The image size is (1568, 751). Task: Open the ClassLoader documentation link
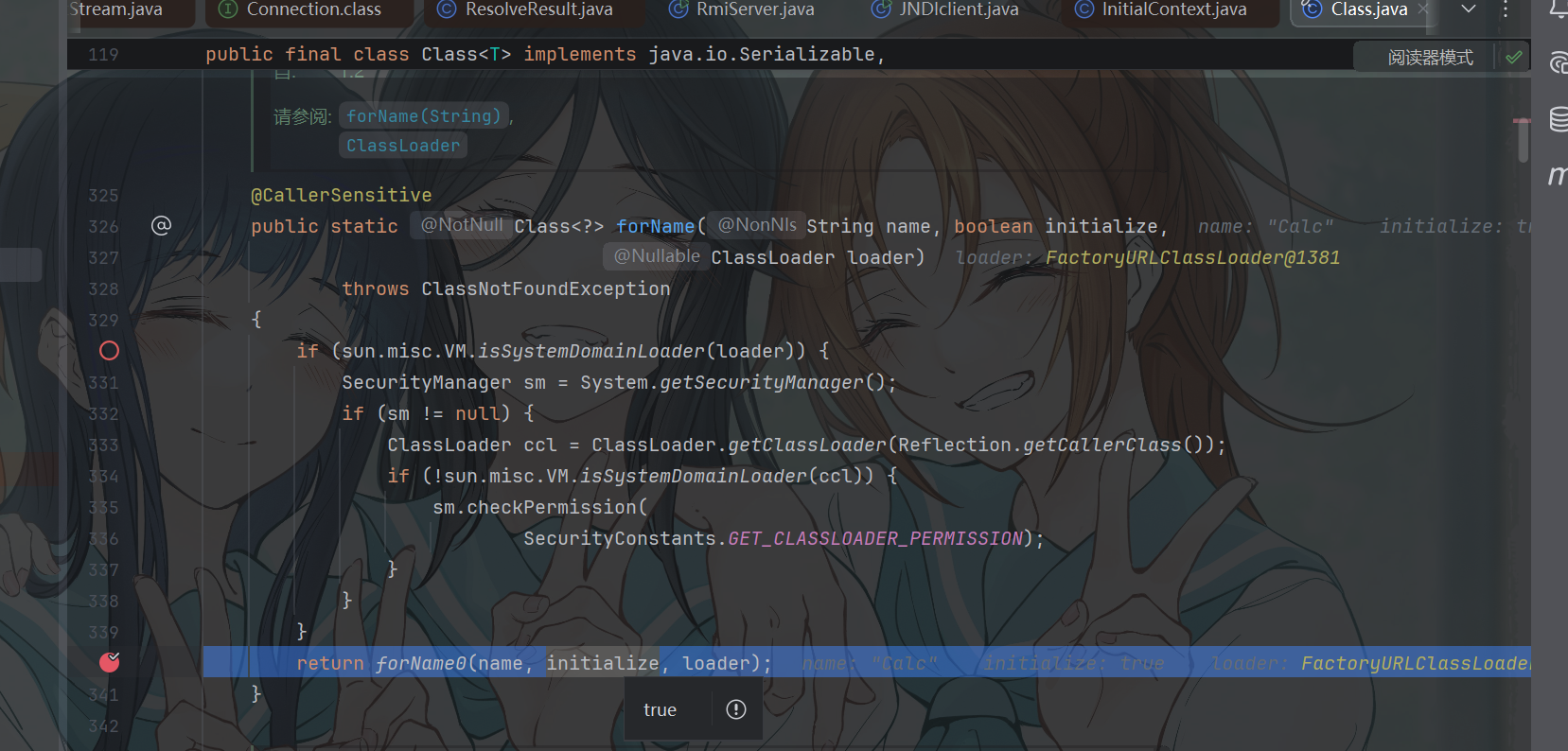(403, 145)
